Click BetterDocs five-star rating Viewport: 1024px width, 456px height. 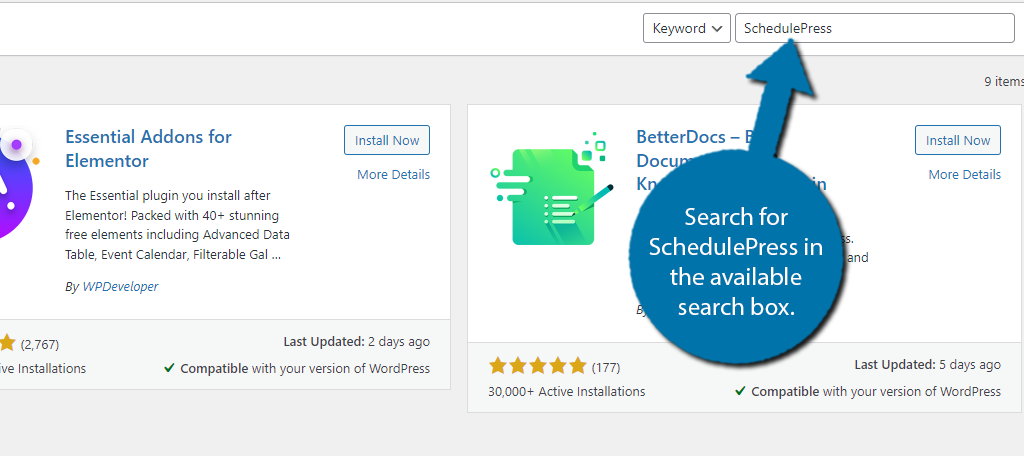[x=537, y=365]
